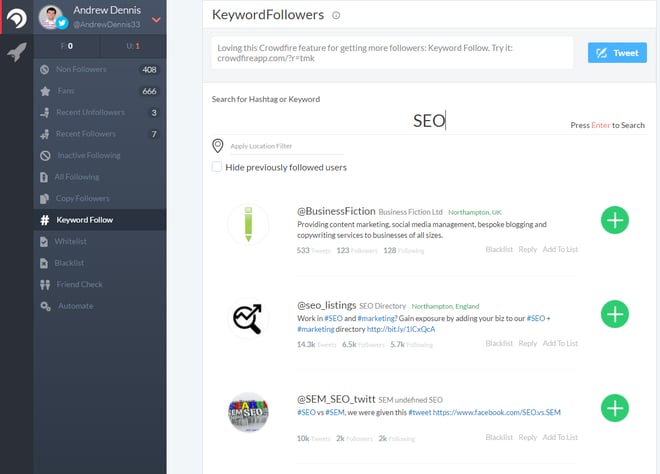Click the Copy Followers icon

44,199
